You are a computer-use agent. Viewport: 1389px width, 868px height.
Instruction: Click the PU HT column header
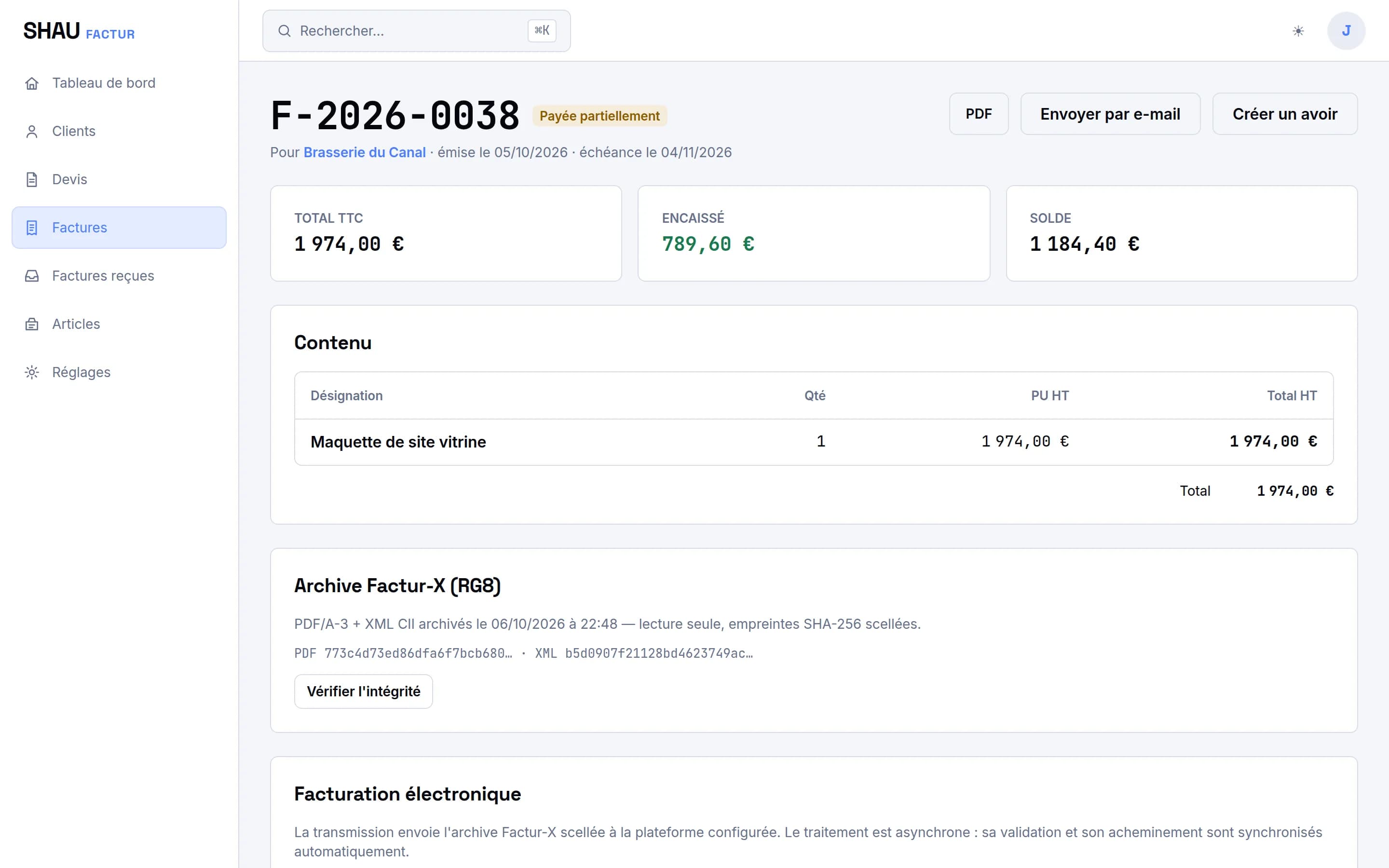point(1050,395)
